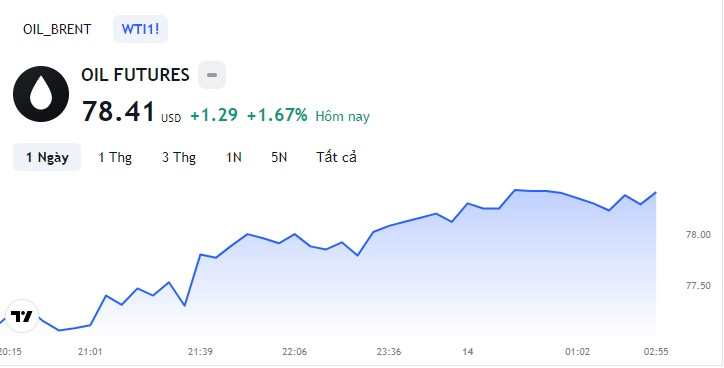This screenshot has width=724, height=368.
Task: Show the 1N yearly range
Action: tap(234, 157)
